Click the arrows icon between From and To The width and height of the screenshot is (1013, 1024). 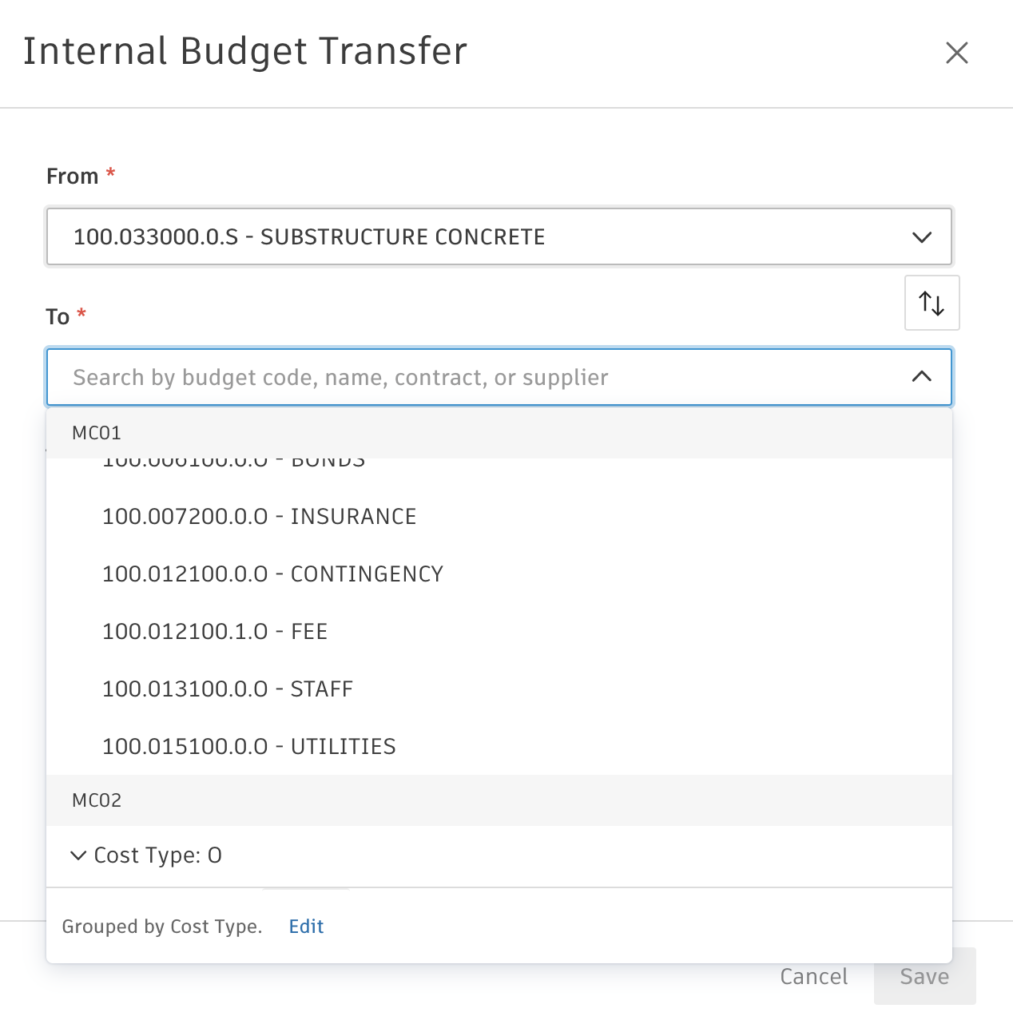pos(931,302)
